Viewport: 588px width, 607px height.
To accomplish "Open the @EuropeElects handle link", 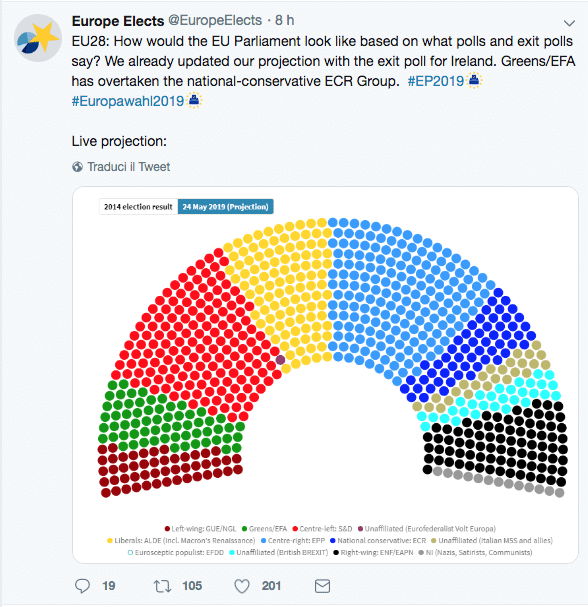I will coord(215,20).
